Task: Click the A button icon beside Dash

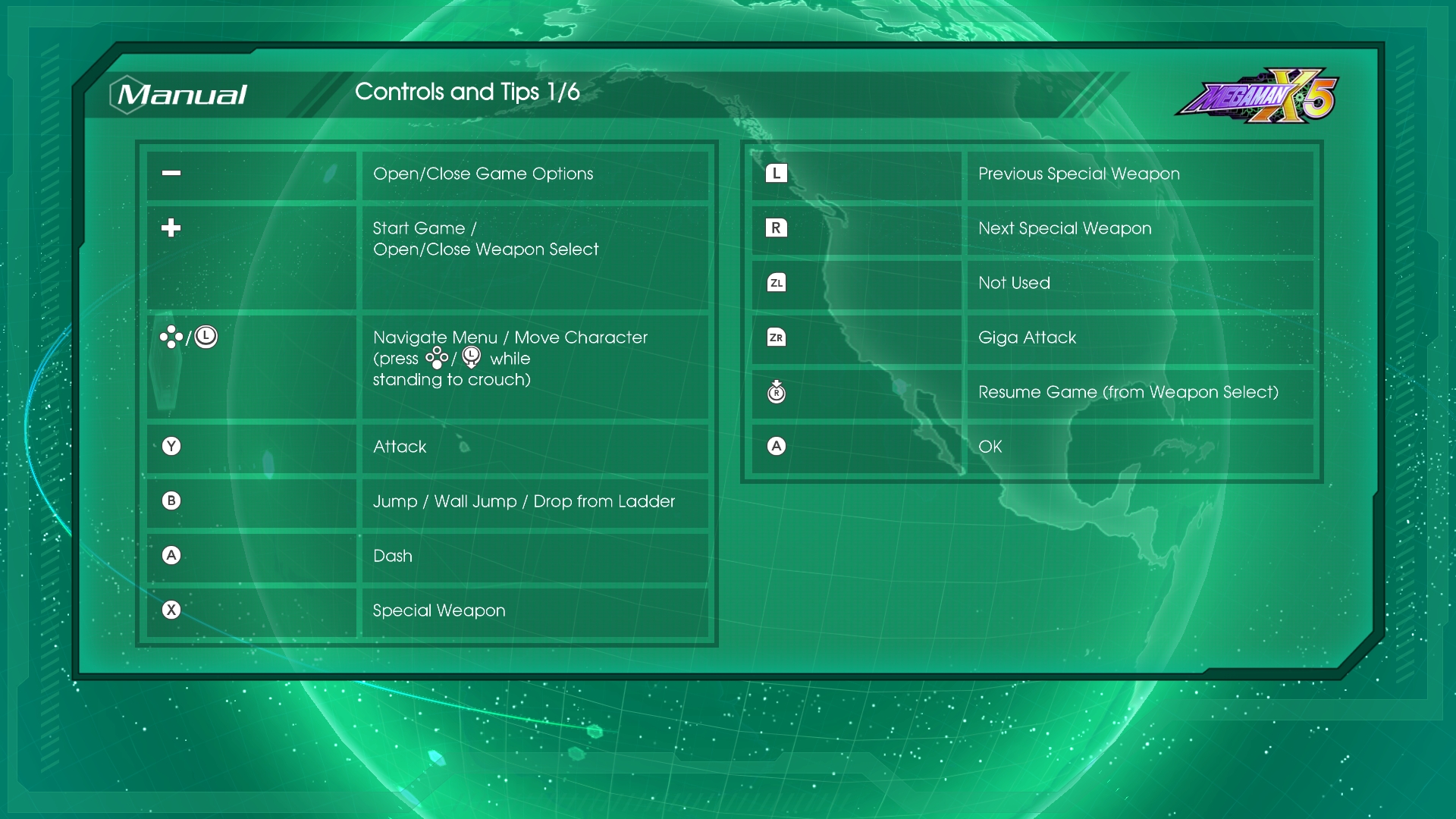Action: tap(171, 555)
